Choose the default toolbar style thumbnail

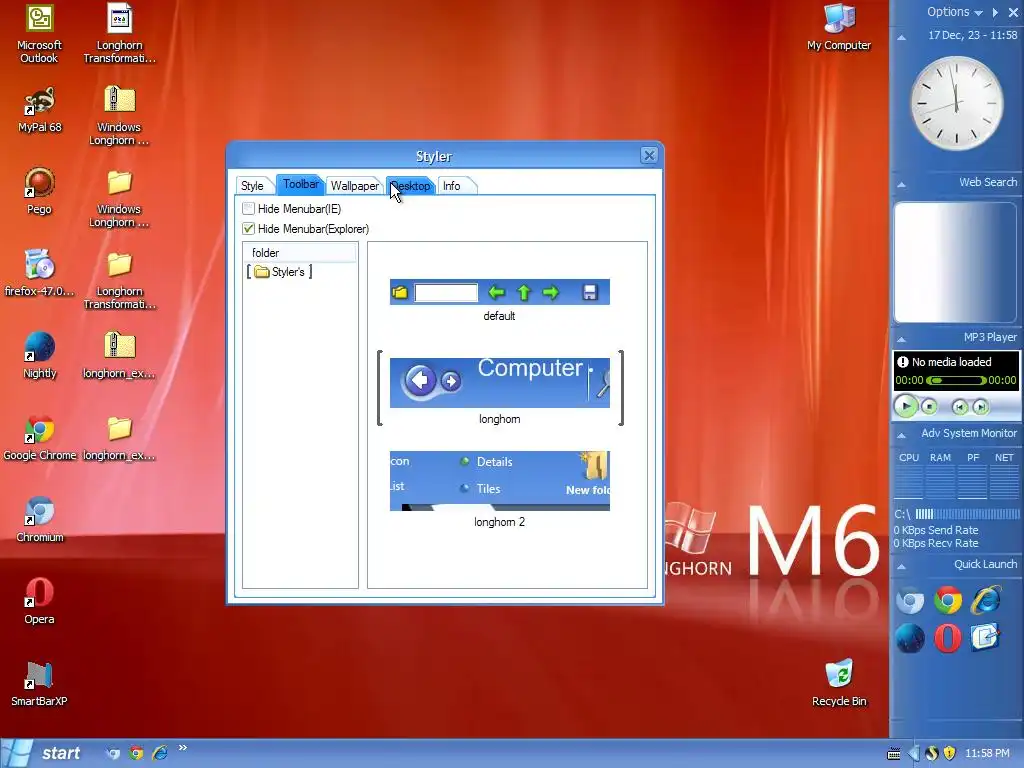[500, 292]
